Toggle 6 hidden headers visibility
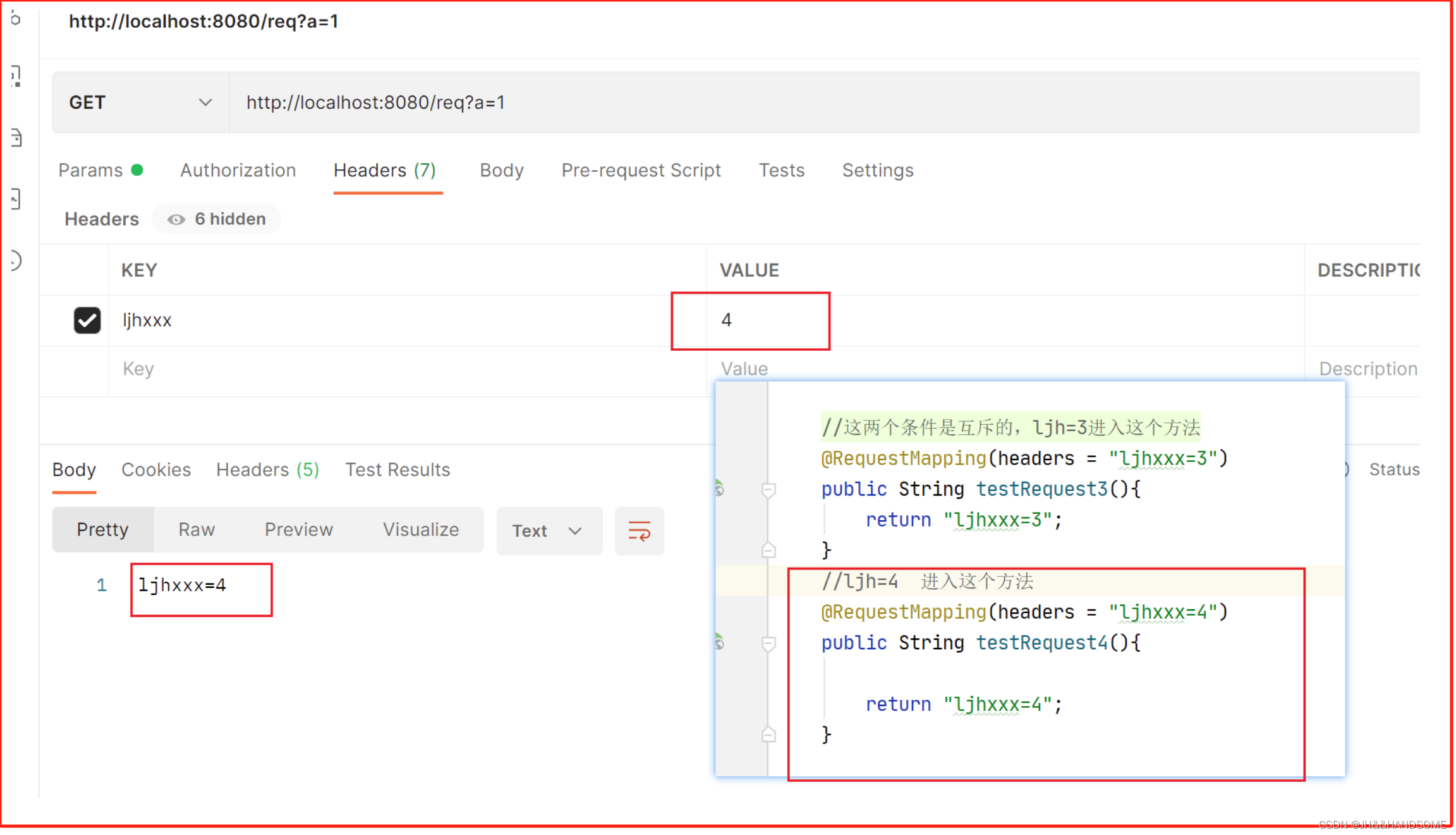The height and width of the screenshot is (835, 1456). coord(215,219)
